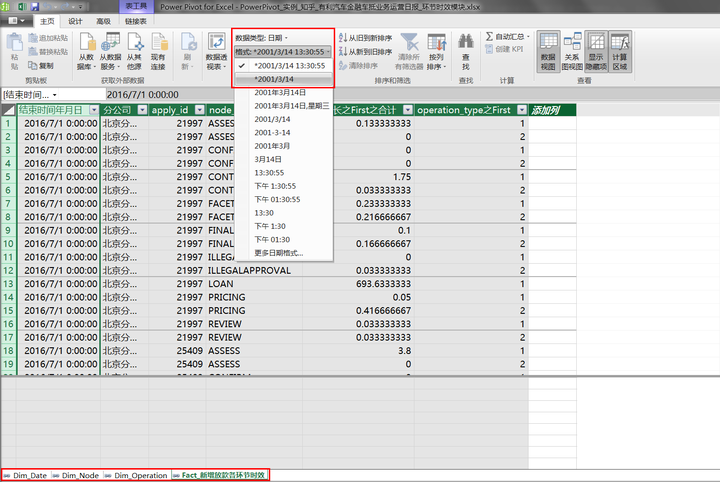Open filter dropdown on 结束时间年月日 column
This screenshot has width=720, height=482.
[x=94, y=110]
